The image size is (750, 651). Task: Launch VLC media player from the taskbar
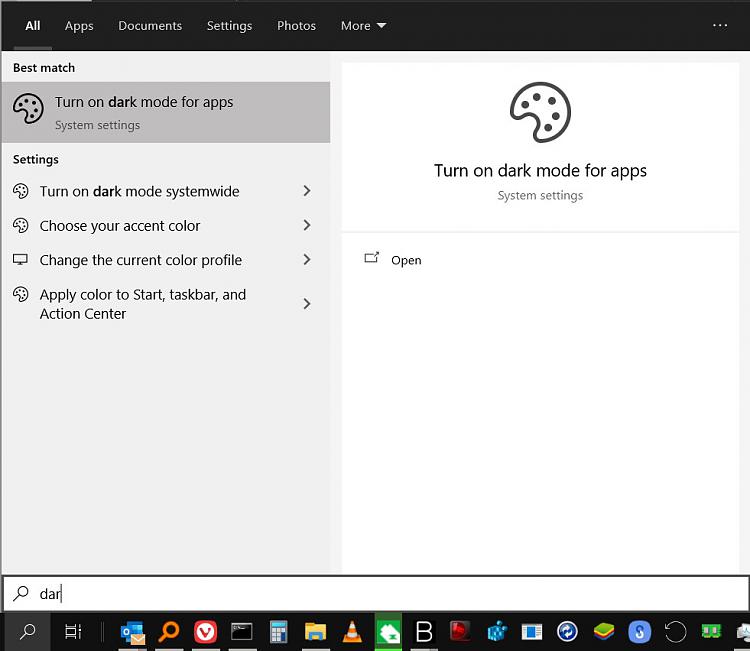[x=352, y=631]
